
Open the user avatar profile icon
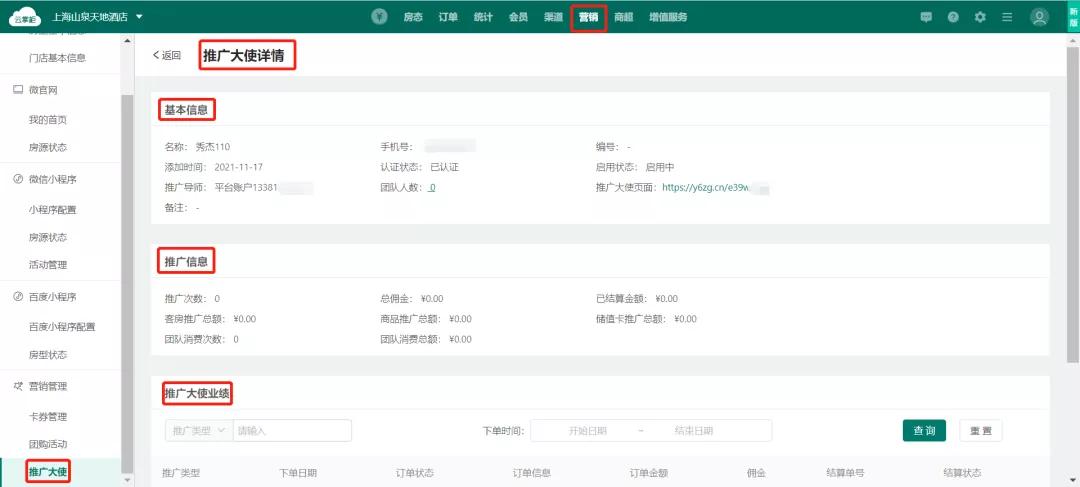tap(1039, 17)
